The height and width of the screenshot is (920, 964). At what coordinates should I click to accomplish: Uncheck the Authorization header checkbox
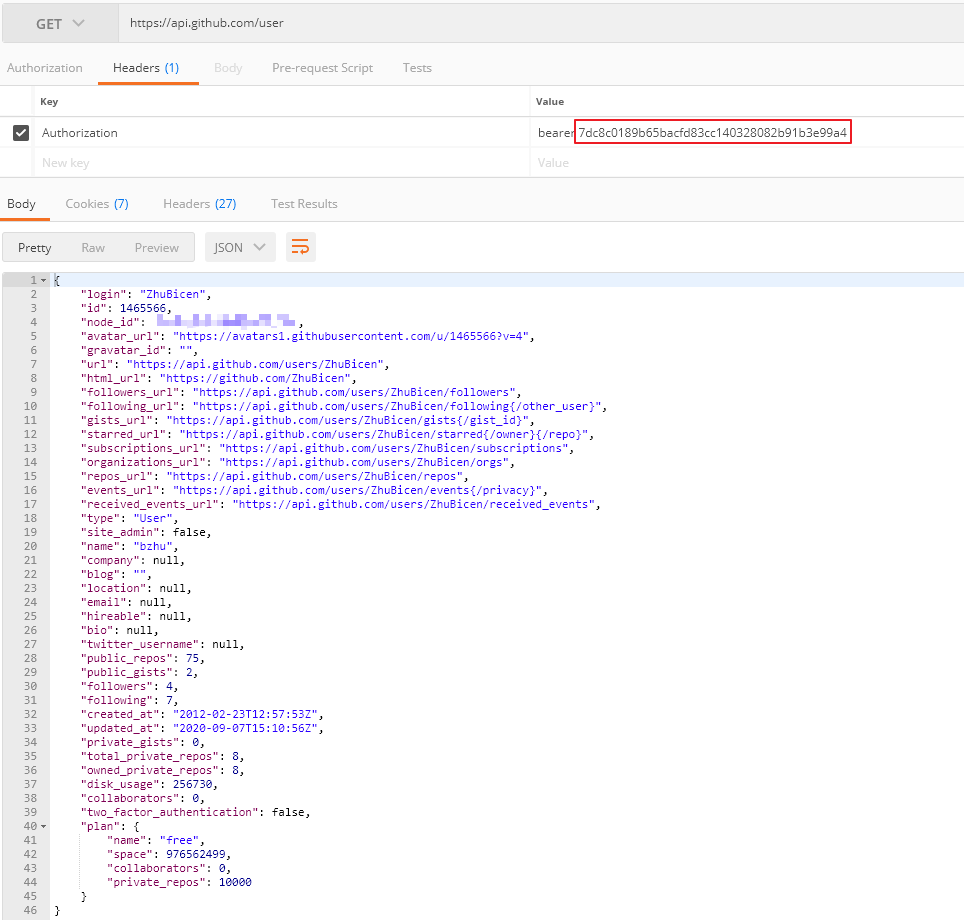pyautogui.click(x=21, y=133)
